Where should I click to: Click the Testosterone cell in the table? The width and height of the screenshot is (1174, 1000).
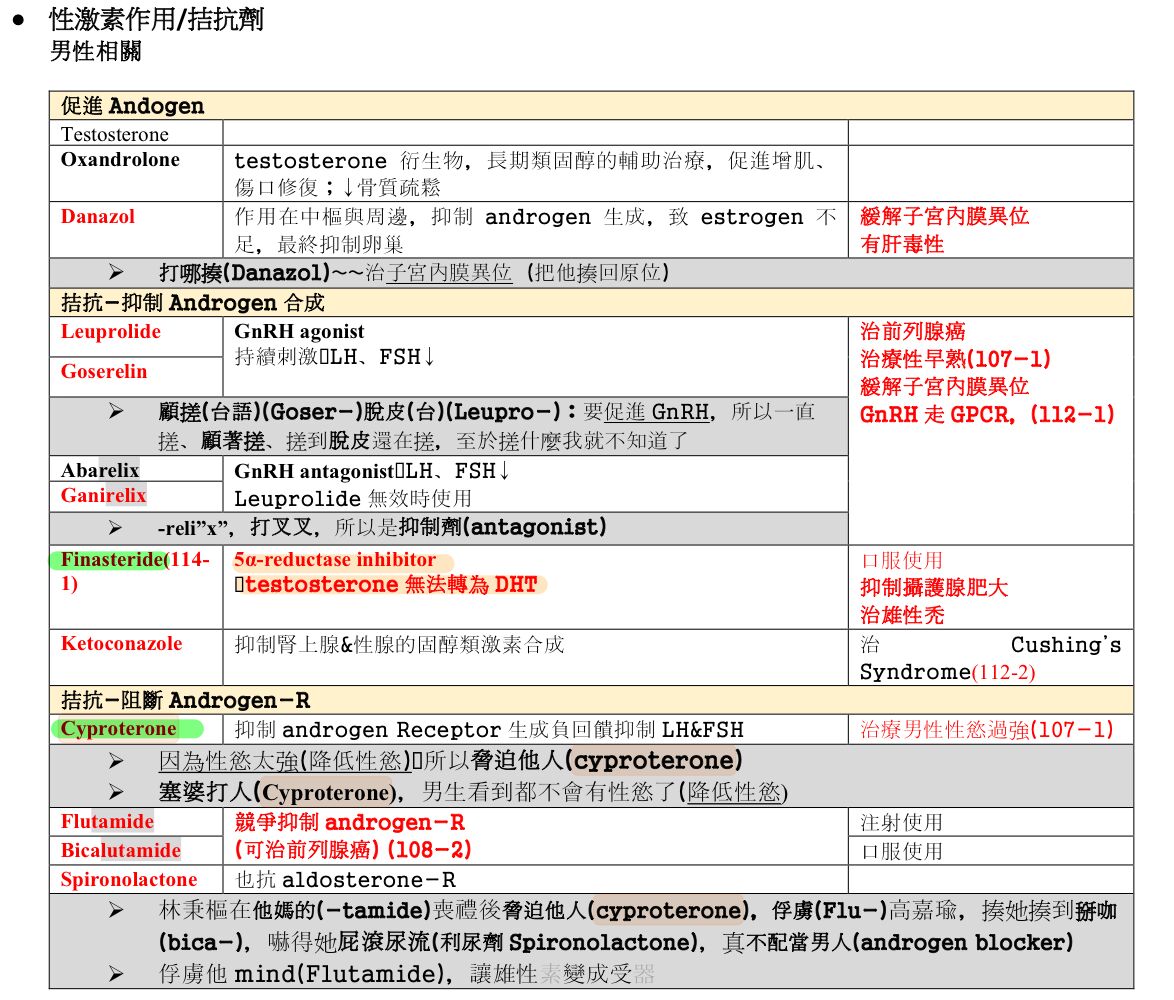(115, 134)
